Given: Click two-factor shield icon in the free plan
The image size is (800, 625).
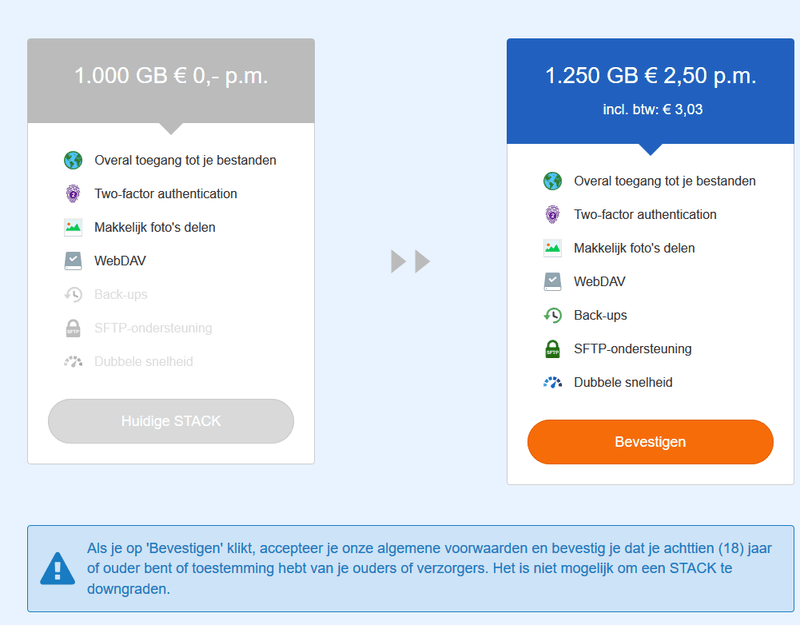Looking at the screenshot, I should pos(73,194).
